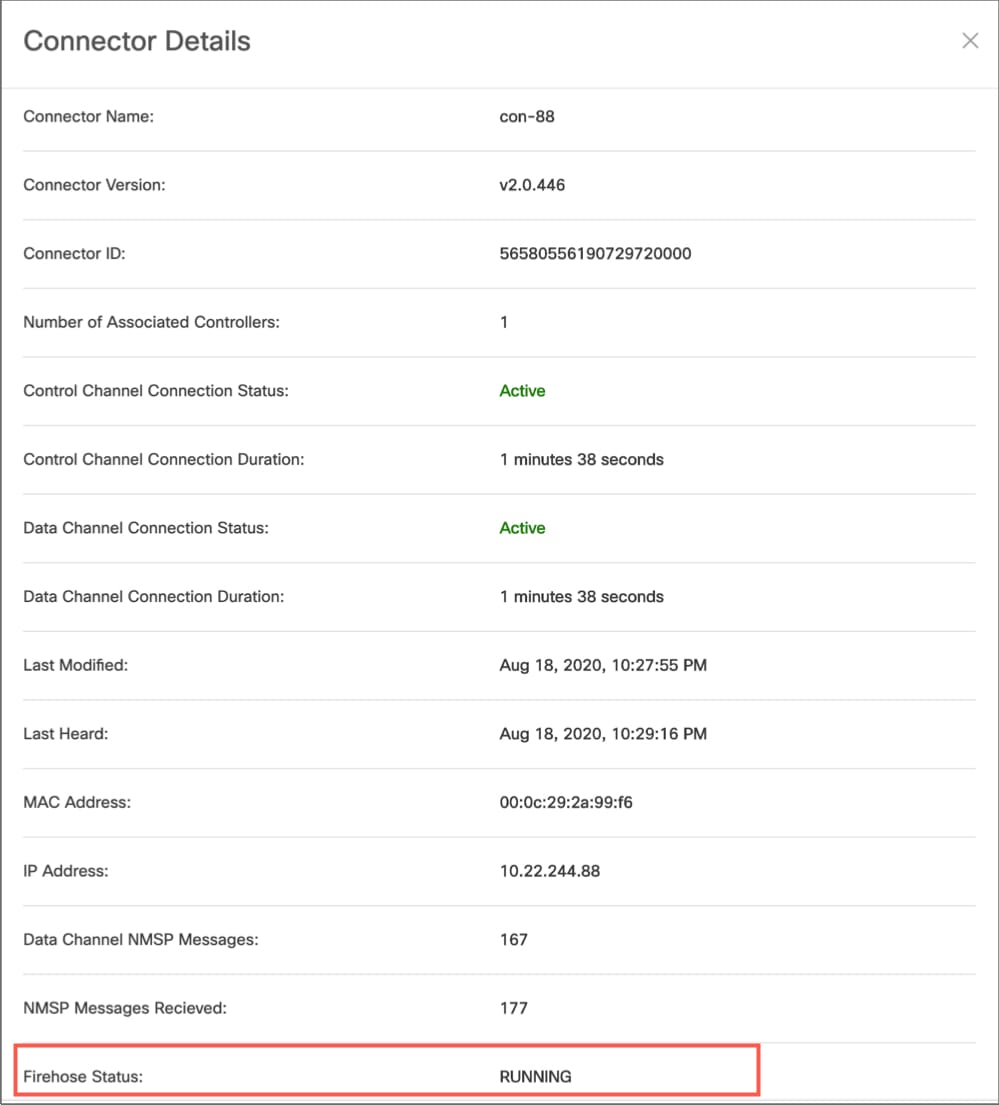Click the RUNNING Firehose status value
This screenshot has width=999, height=1105.
click(535, 1077)
